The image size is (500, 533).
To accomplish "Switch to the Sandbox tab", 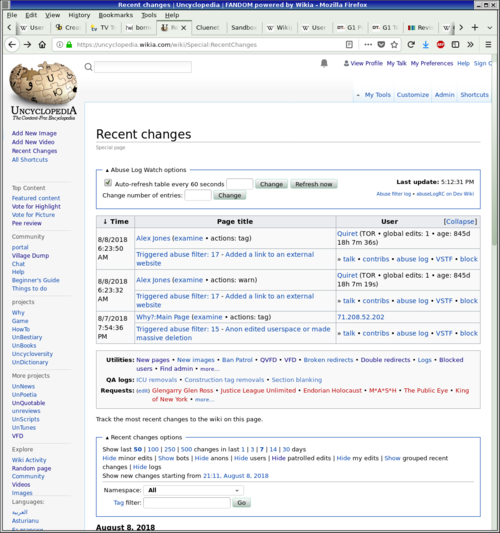I will pyautogui.click(x=244, y=28).
